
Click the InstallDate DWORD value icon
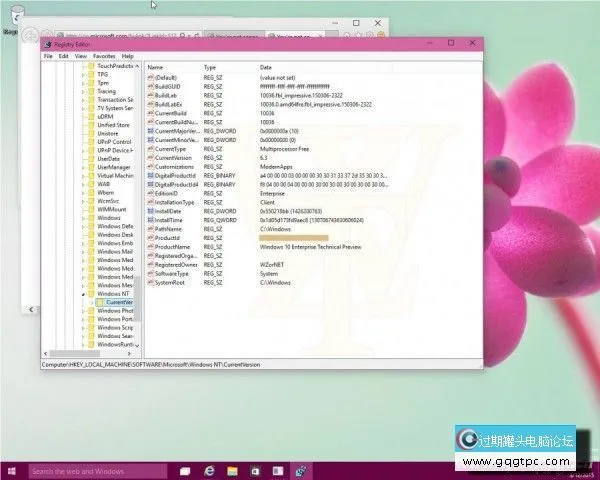pyautogui.click(x=151, y=211)
